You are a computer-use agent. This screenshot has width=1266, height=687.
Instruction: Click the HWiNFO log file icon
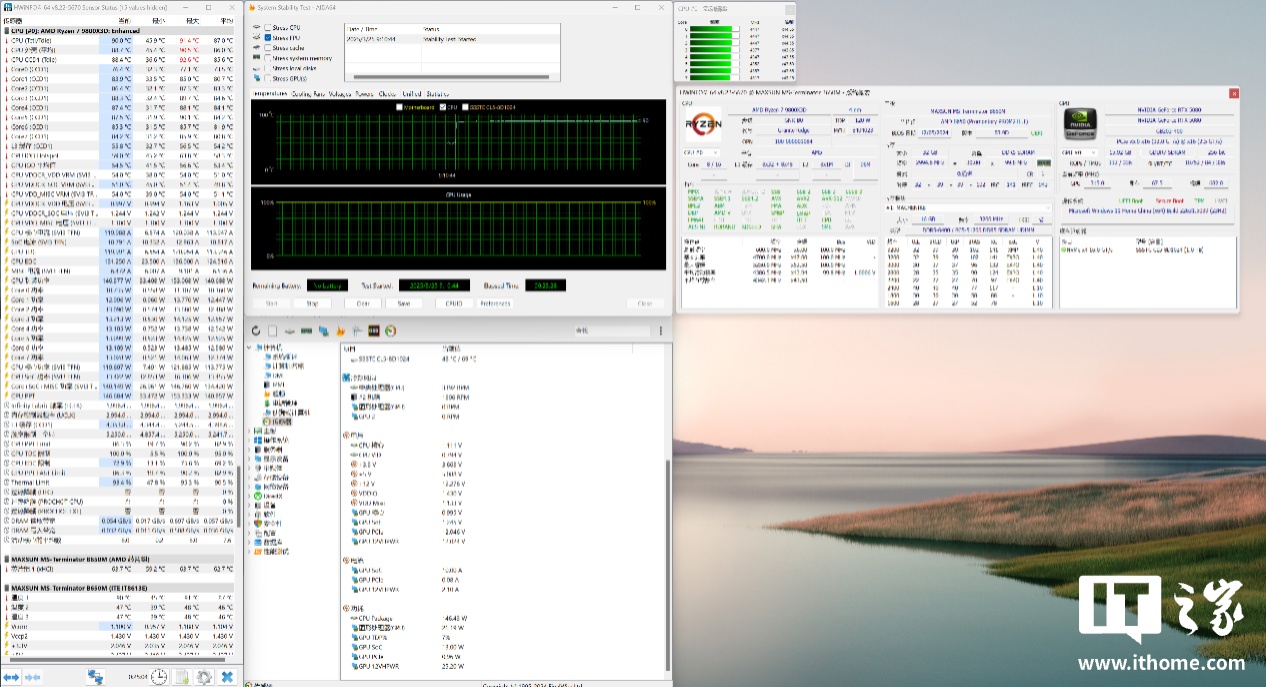point(183,677)
